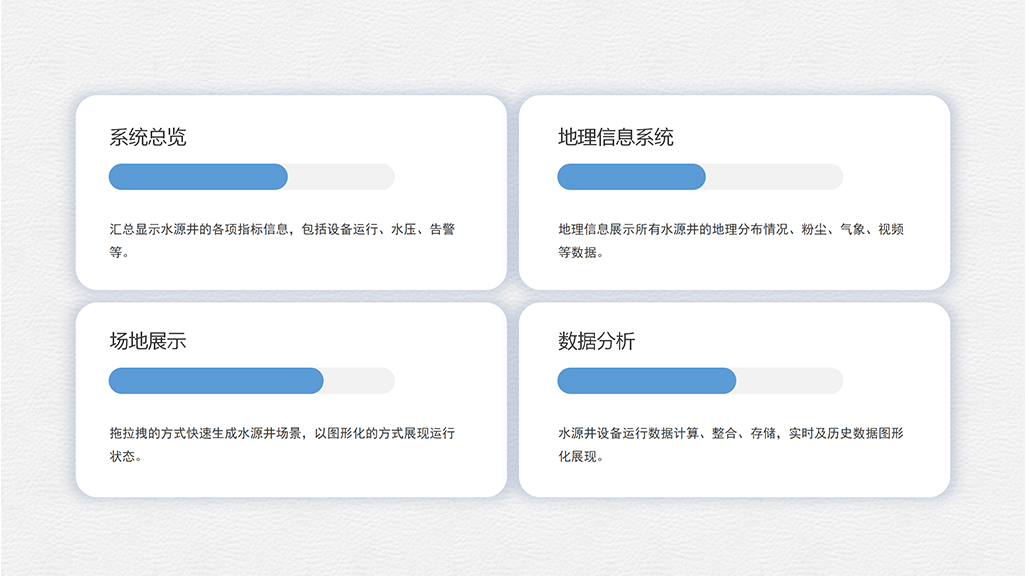Click the 数据分析 progress bar
This screenshot has height=576, width=1027.
700,381
